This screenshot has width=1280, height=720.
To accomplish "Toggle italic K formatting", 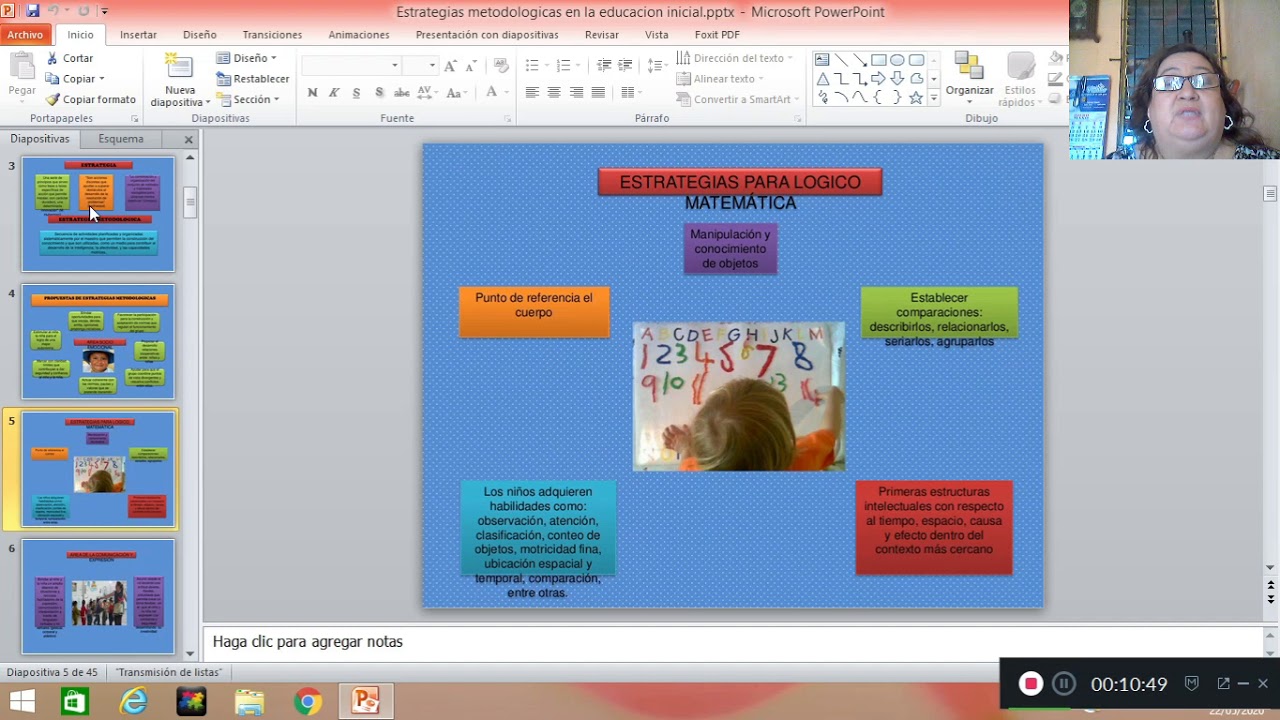I will coord(334,92).
